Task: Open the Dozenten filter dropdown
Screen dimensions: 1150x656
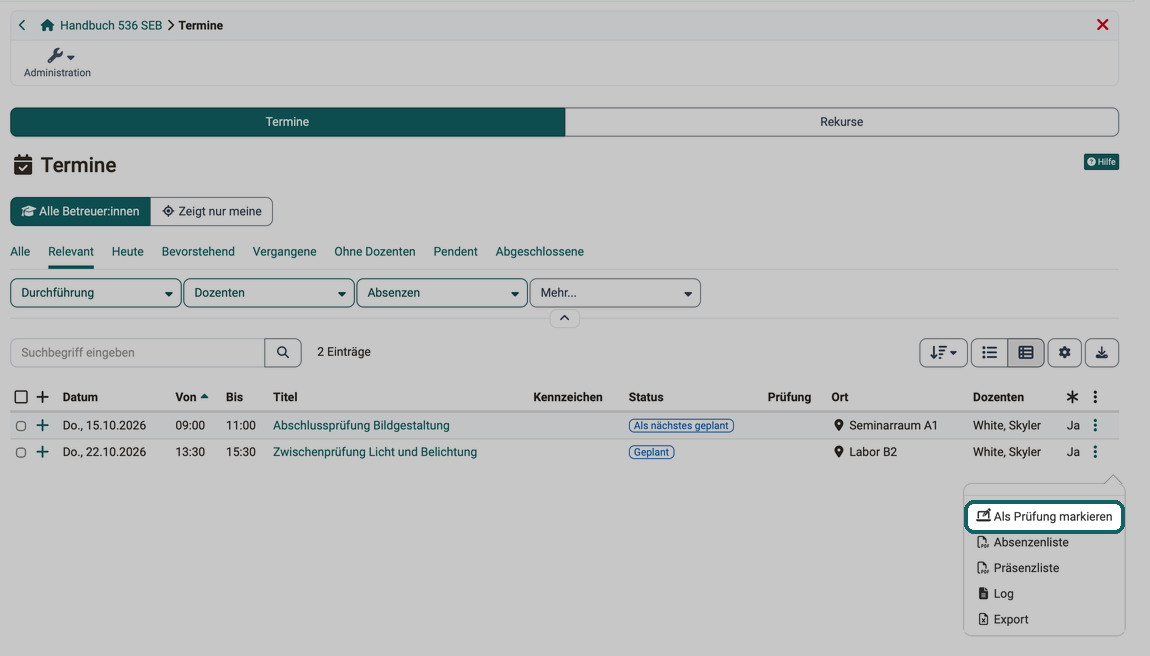Action: pos(268,293)
